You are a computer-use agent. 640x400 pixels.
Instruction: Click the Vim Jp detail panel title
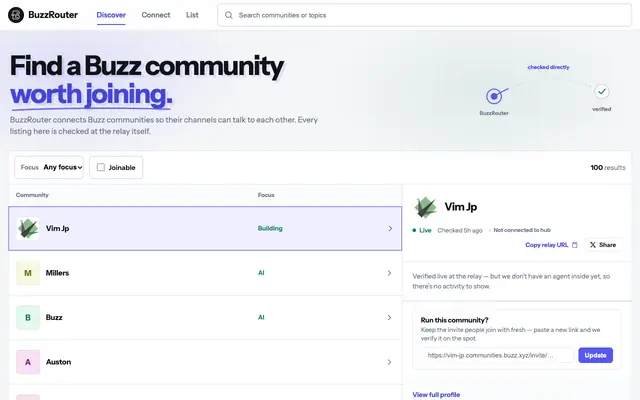coord(461,207)
